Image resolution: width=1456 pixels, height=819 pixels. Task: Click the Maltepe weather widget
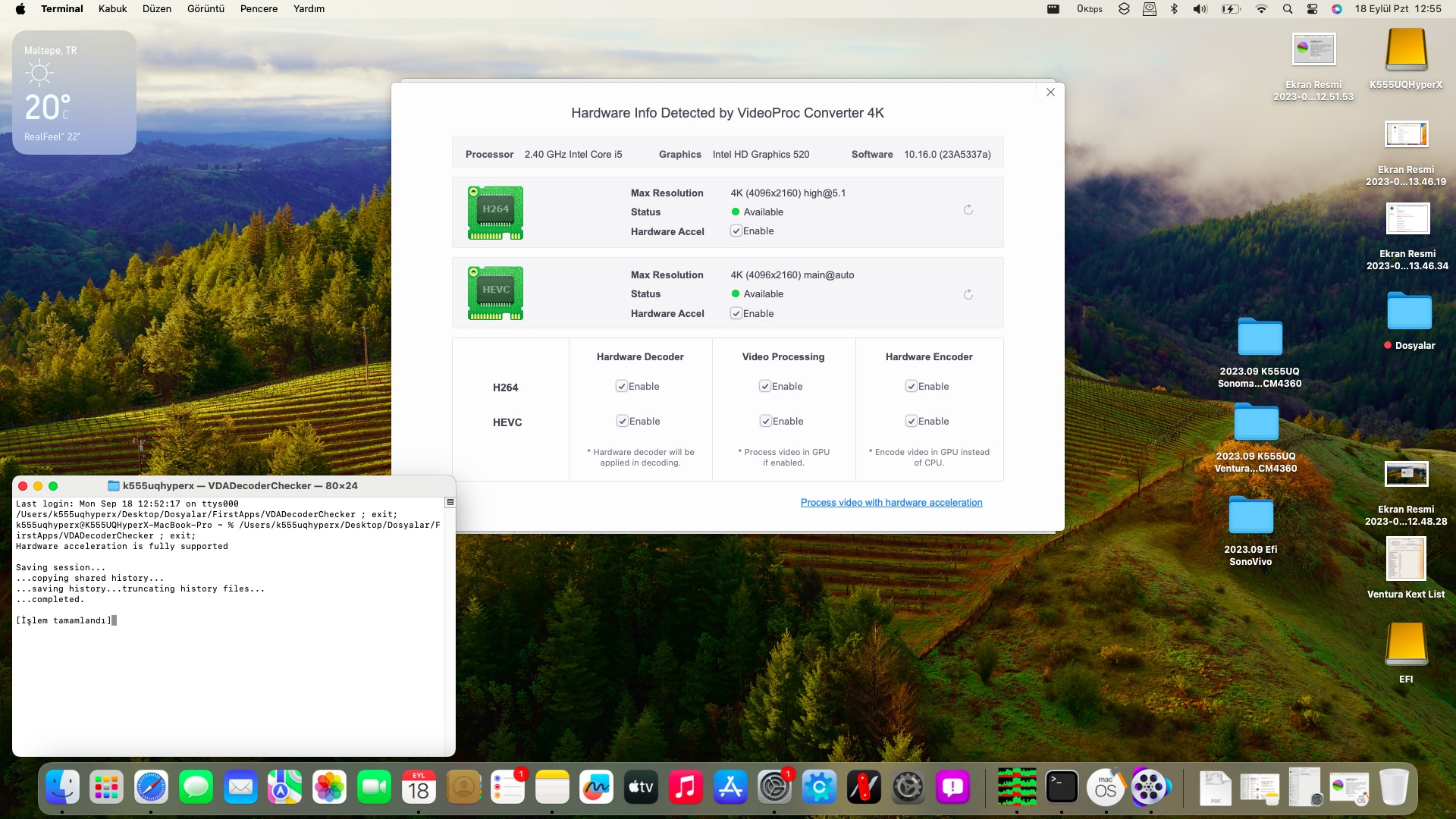tap(74, 93)
